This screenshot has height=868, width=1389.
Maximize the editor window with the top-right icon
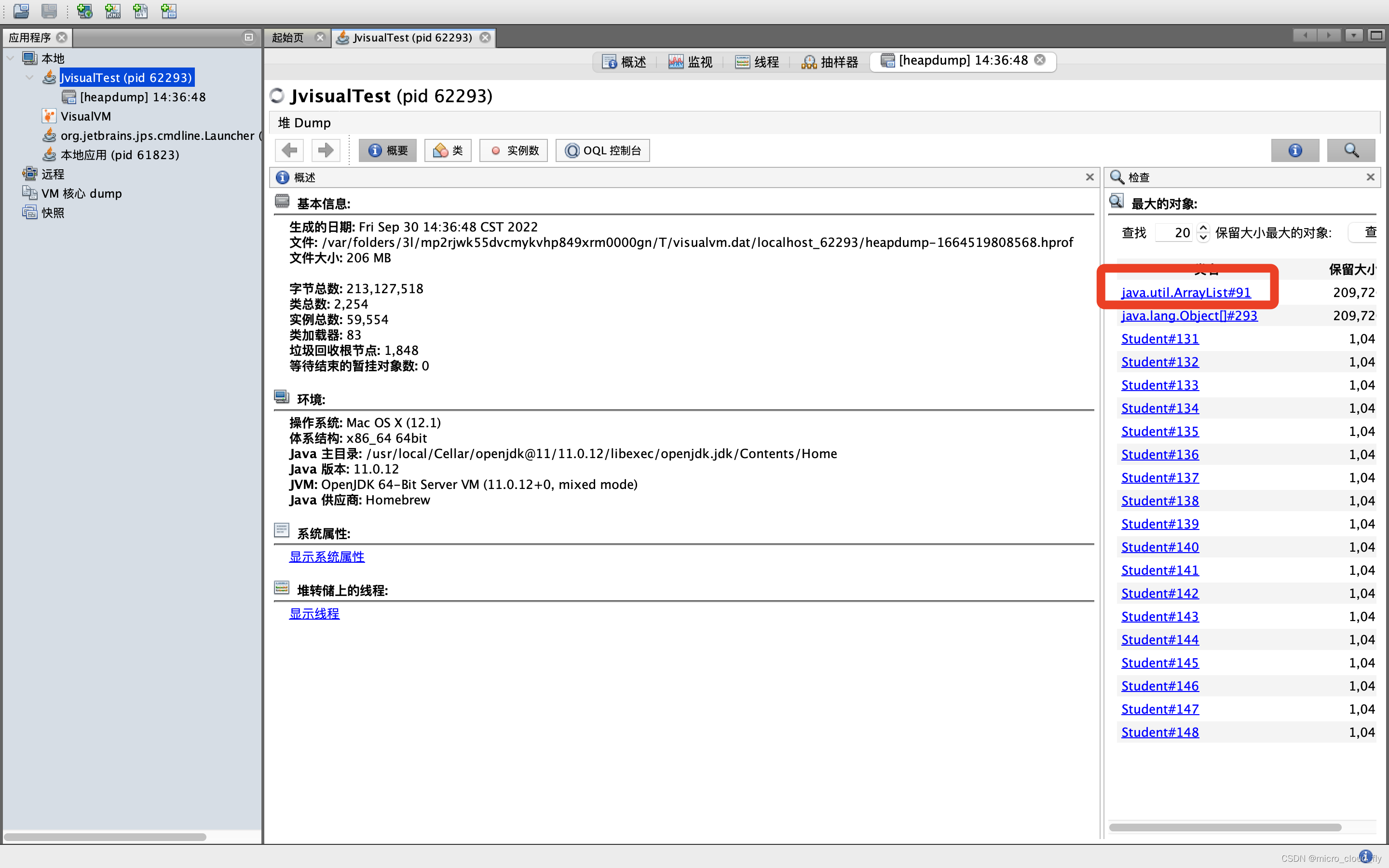click(x=1376, y=36)
